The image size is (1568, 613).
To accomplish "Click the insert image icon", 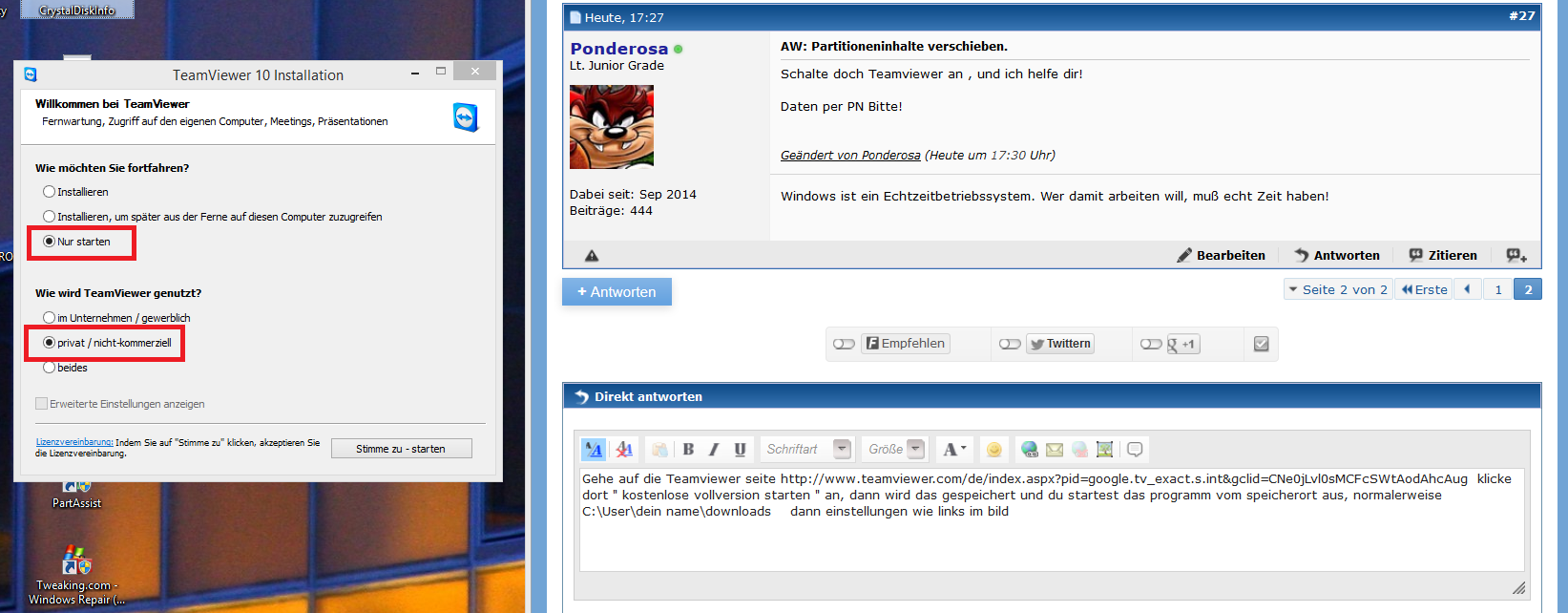I will (x=1105, y=449).
